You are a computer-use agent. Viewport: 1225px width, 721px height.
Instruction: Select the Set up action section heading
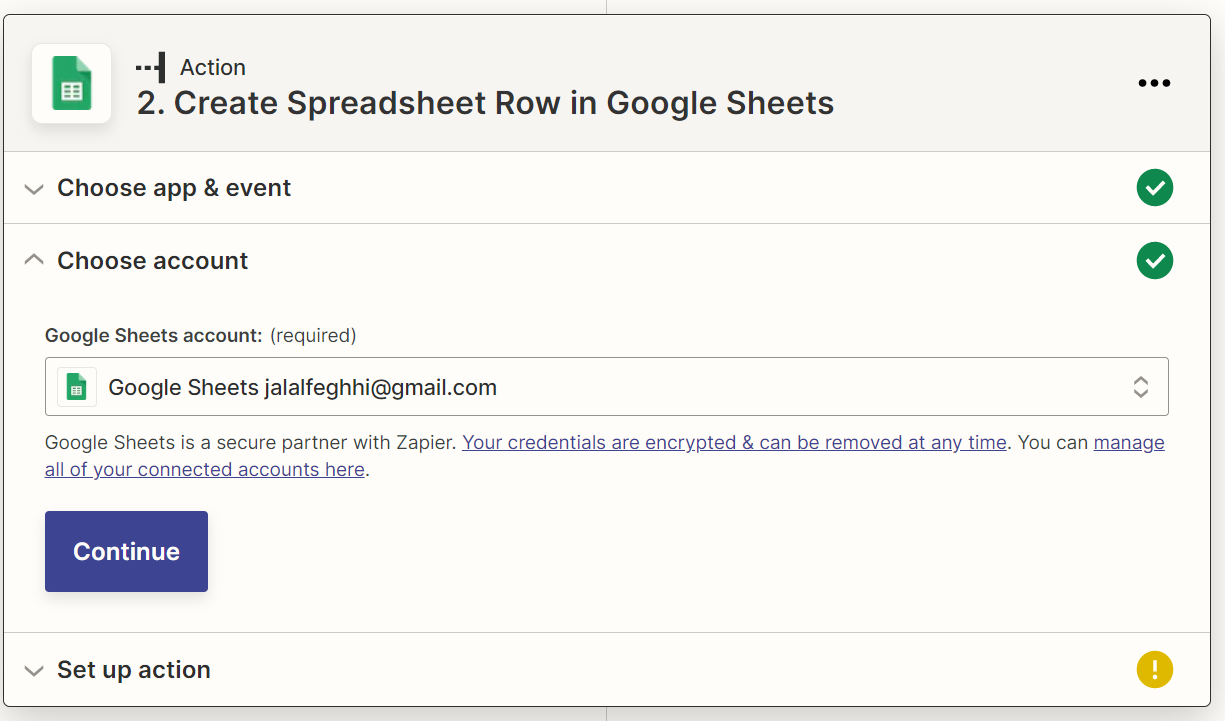coord(134,670)
